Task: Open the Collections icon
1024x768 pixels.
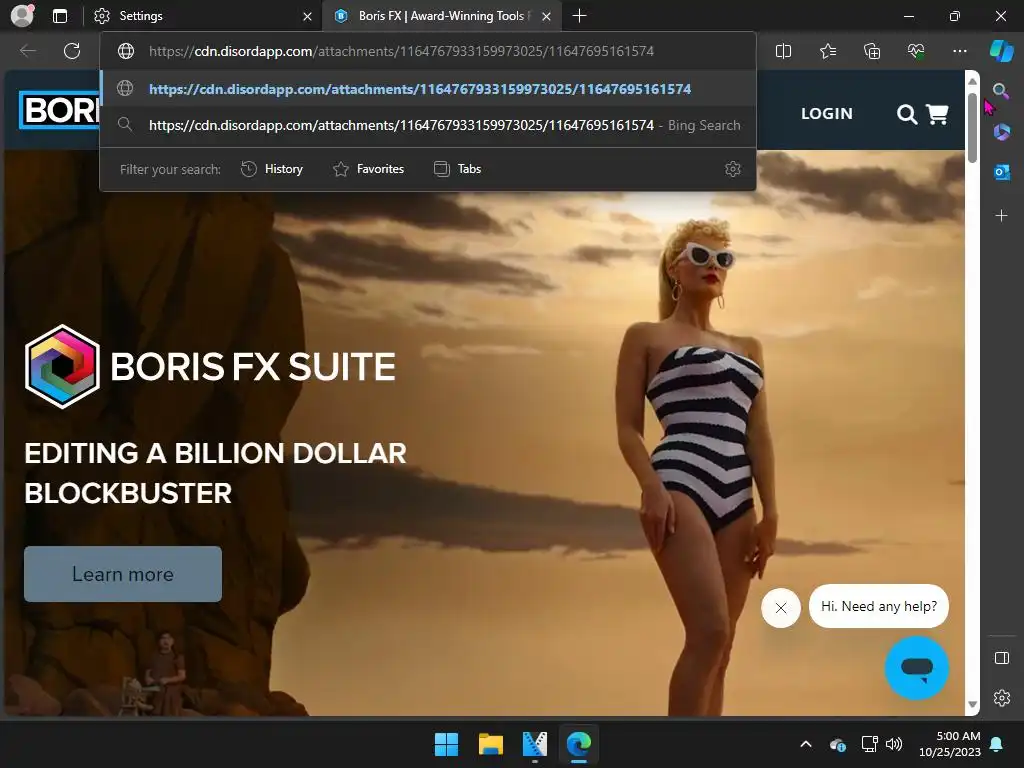Action: pyautogui.click(x=872, y=51)
